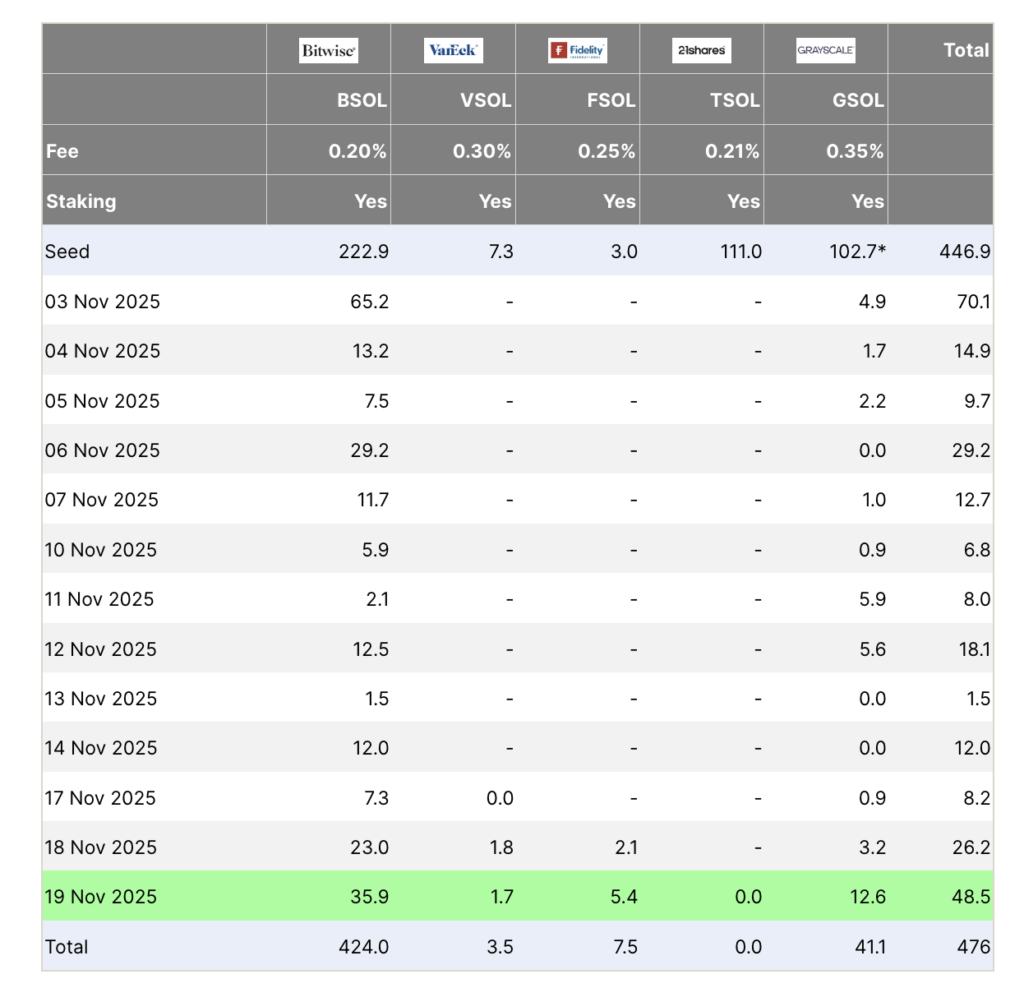Click the Fee row label
This screenshot has width=1024, height=988.
62,152
